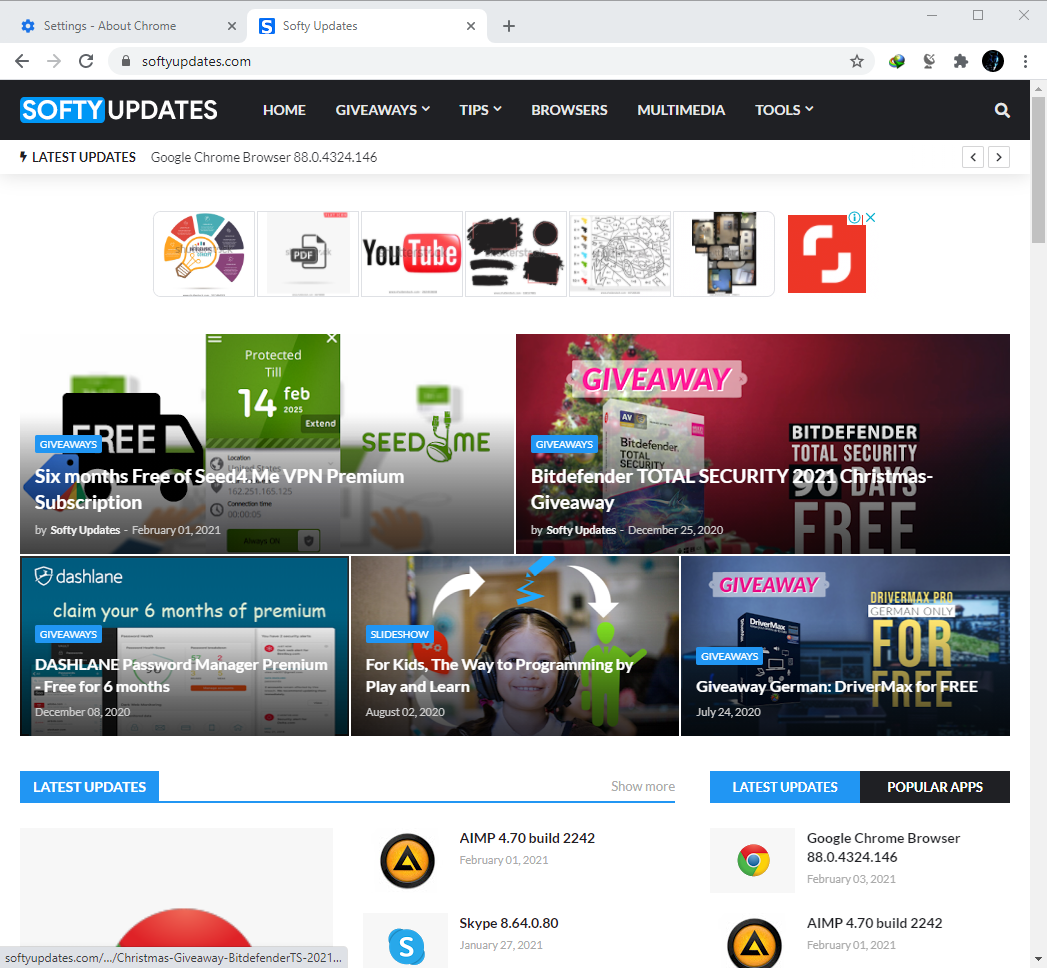Show the previous latest update headline
This screenshot has width=1047, height=968.
click(973, 158)
